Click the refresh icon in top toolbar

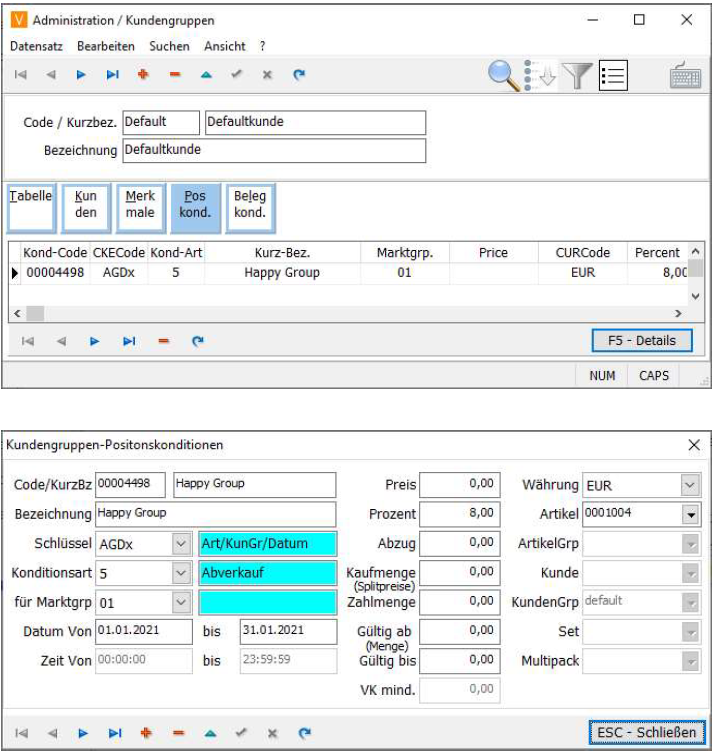coord(298,74)
